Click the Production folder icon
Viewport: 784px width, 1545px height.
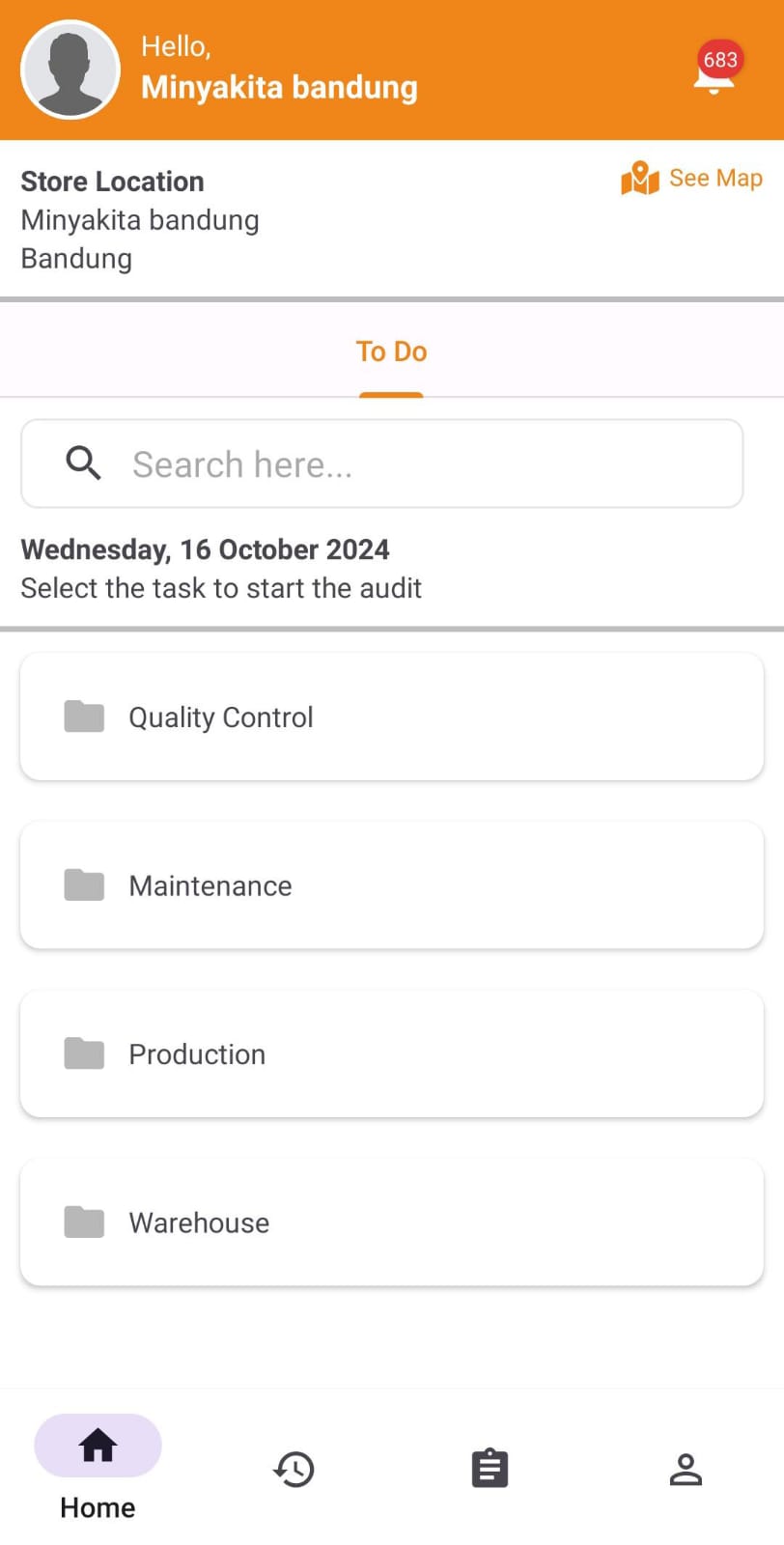click(x=84, y=1053)
